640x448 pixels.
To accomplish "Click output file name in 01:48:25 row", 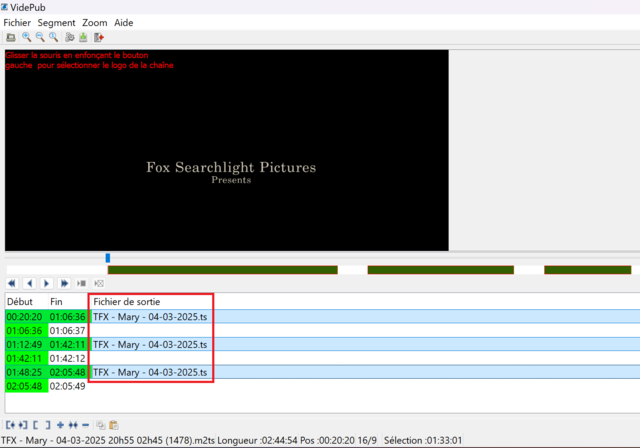I will click(x=150, y=373).
